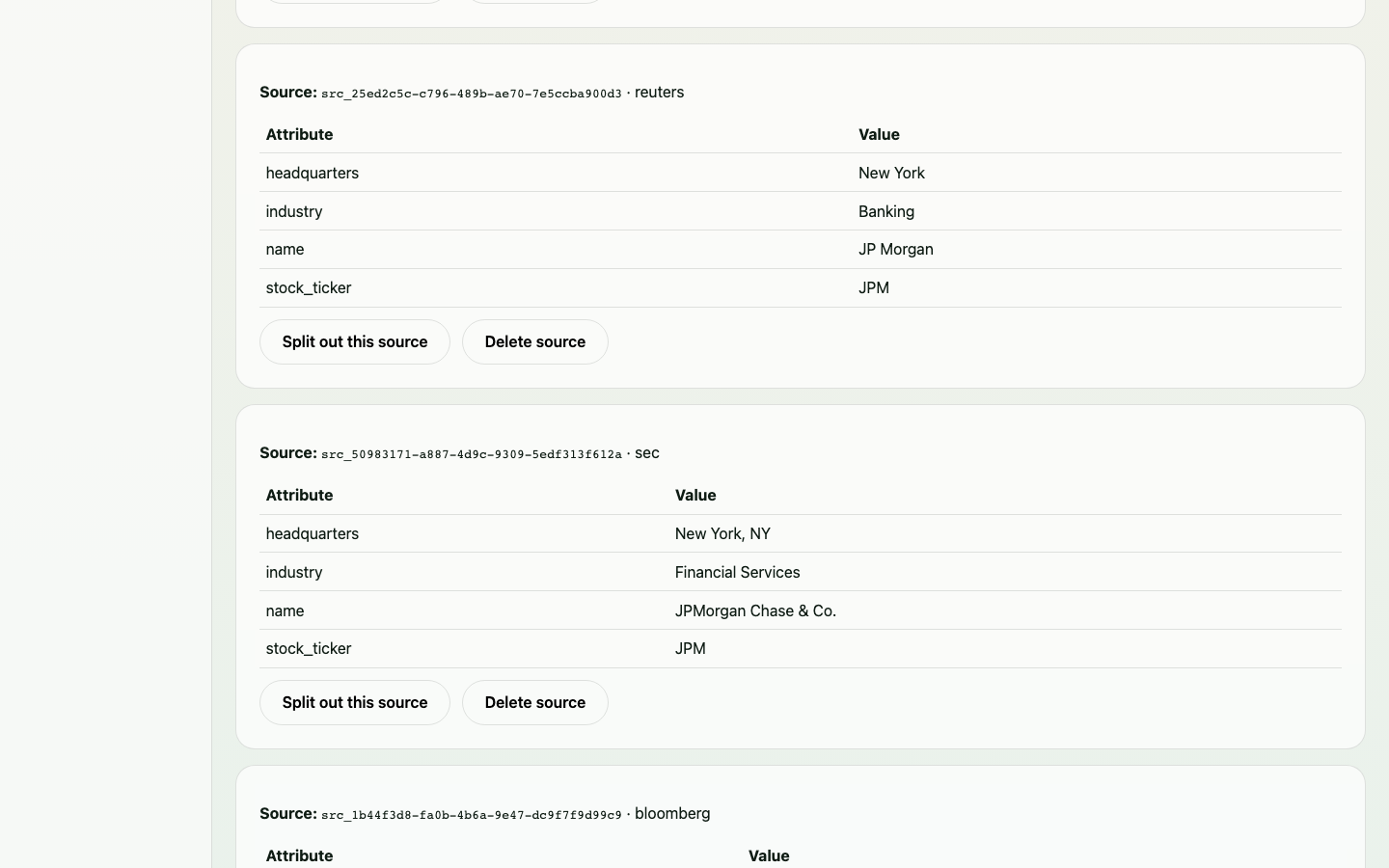Image resolution: width=1389 pixels, height=868 pixels.
Task: Click the reuters 'JPM' stock ticker value
Action: coord(874,287)
